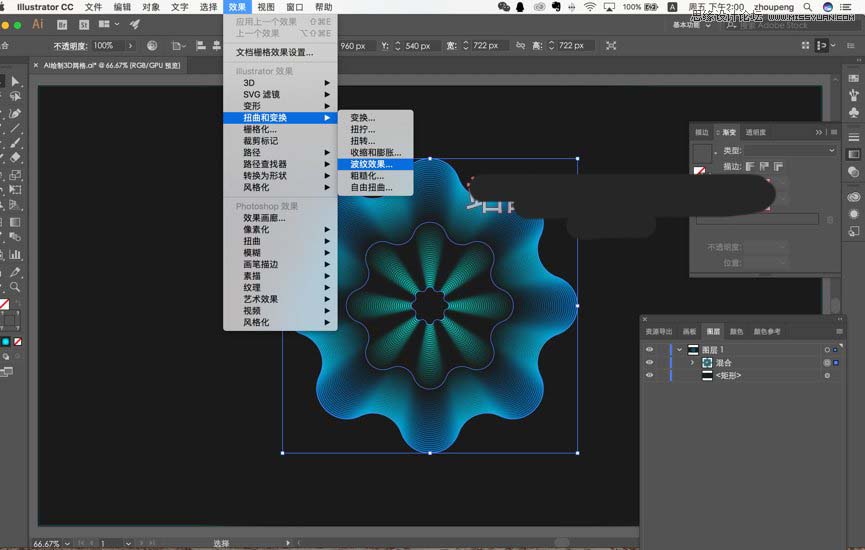Select the Scale tool
The width and height of the screenshot is (865, 550).
pyautogui.click(x=15, y=175)
